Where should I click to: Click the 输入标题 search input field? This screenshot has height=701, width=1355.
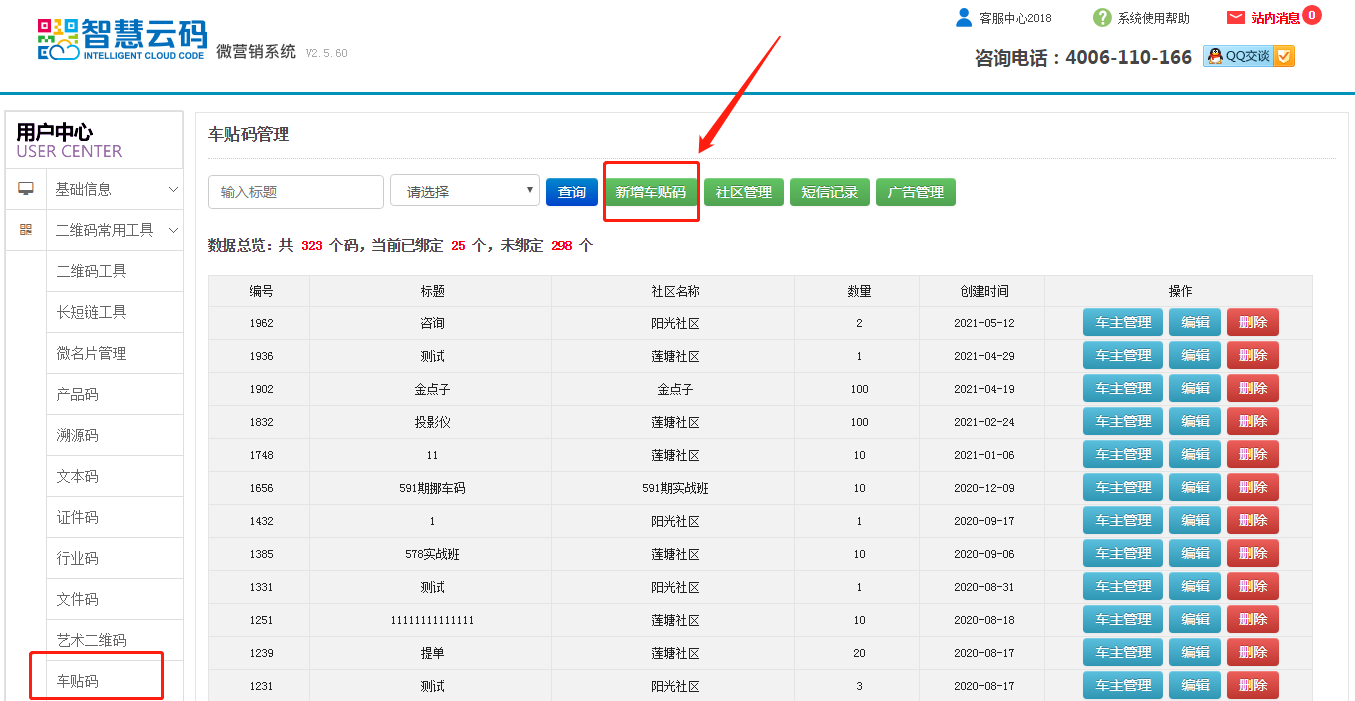pyautogui.click(x=296, y=192)
